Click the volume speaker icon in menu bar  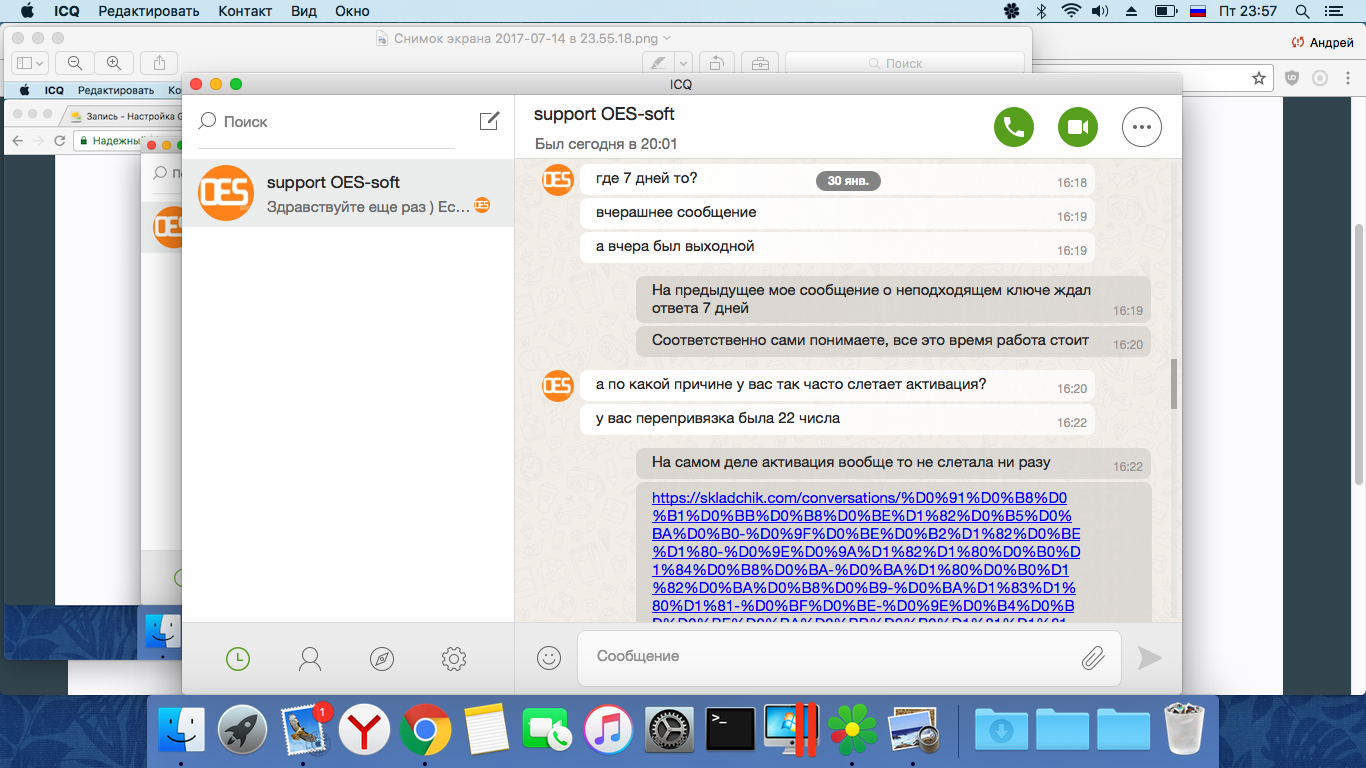pyautogui.click(x=1101, y=11)
